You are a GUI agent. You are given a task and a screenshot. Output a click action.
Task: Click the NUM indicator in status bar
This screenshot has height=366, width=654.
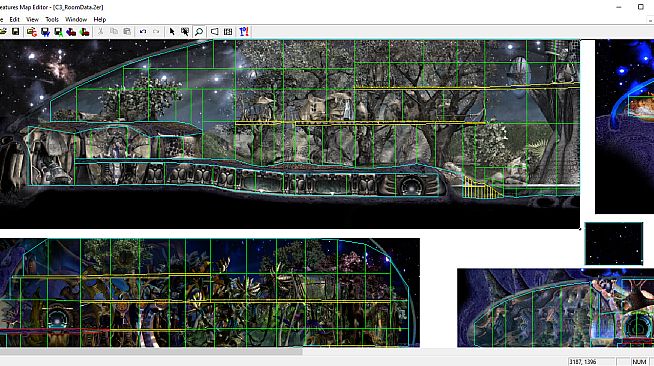point(639,361)
